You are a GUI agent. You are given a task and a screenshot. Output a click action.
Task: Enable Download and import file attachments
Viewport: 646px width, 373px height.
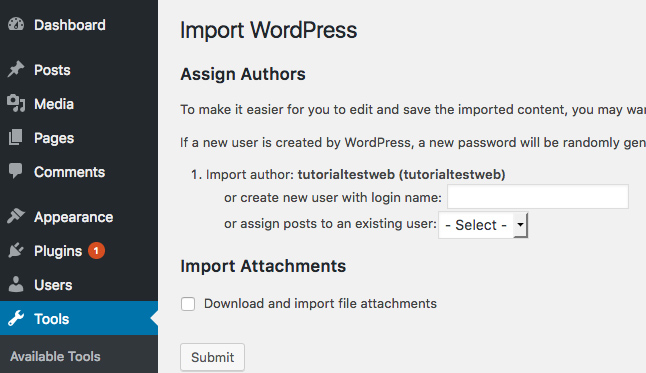click(x=188, y=304)
